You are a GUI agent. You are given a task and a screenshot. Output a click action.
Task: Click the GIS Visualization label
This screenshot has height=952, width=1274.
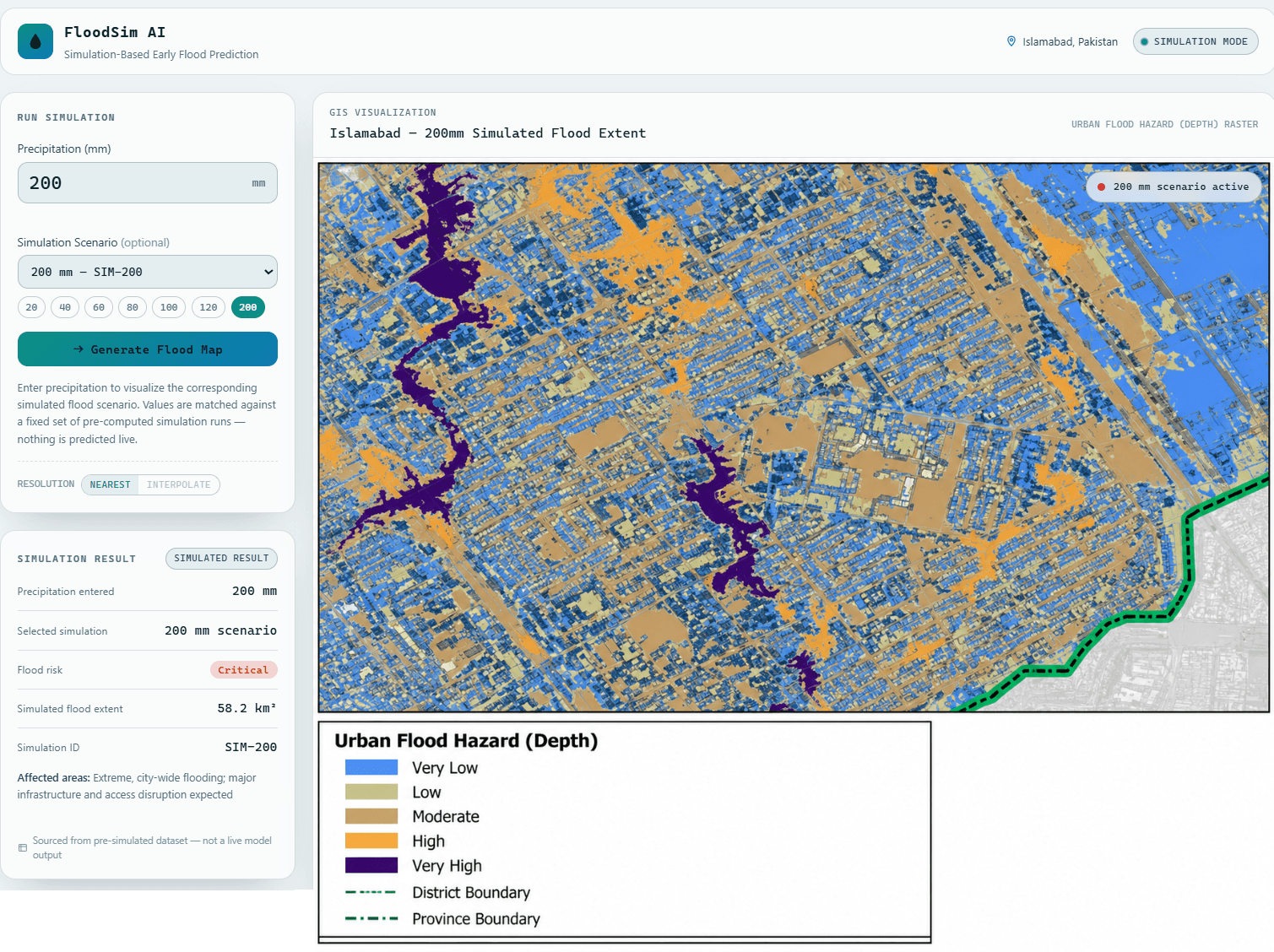tap(383, 112)
